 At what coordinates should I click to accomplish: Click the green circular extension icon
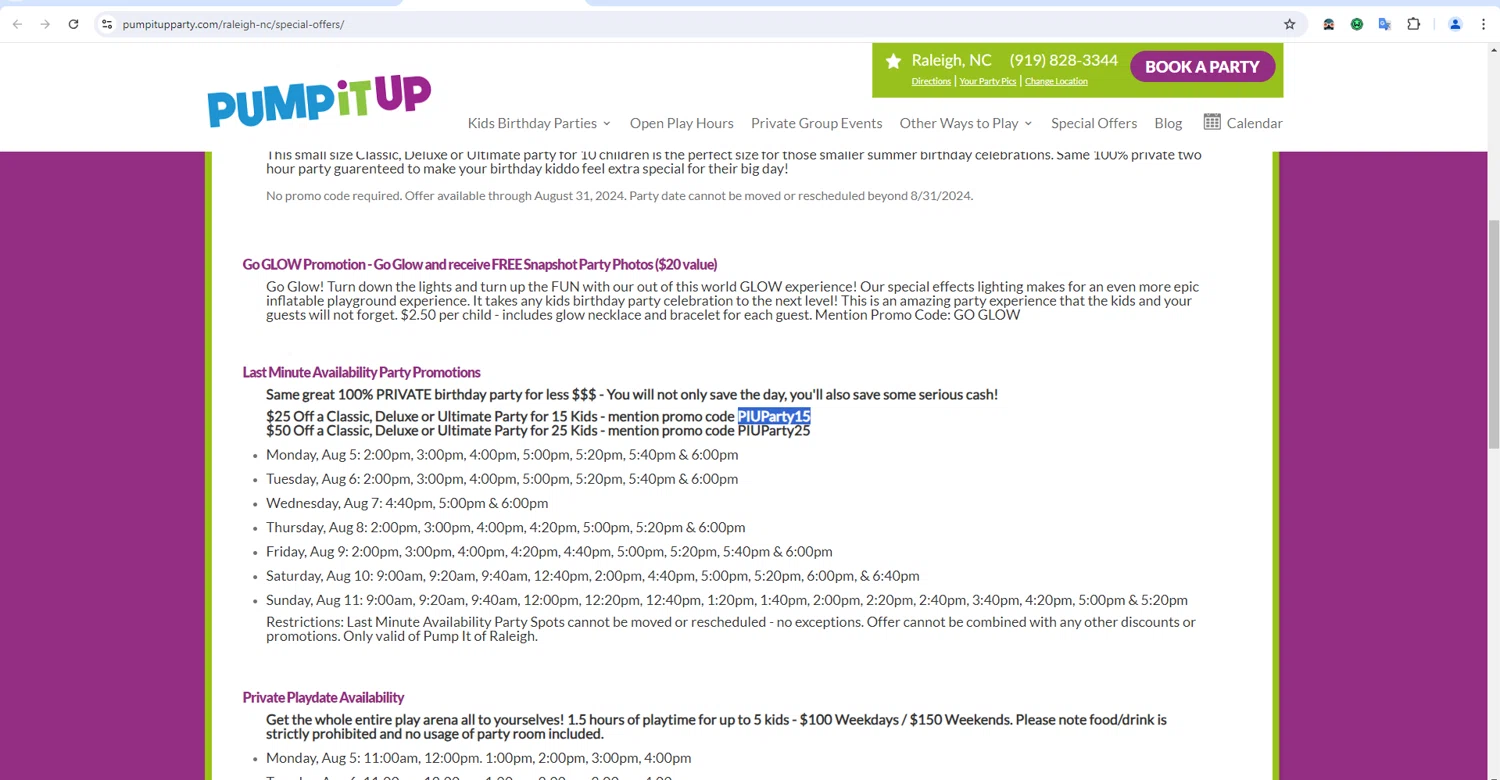(x=1357, y=24)
